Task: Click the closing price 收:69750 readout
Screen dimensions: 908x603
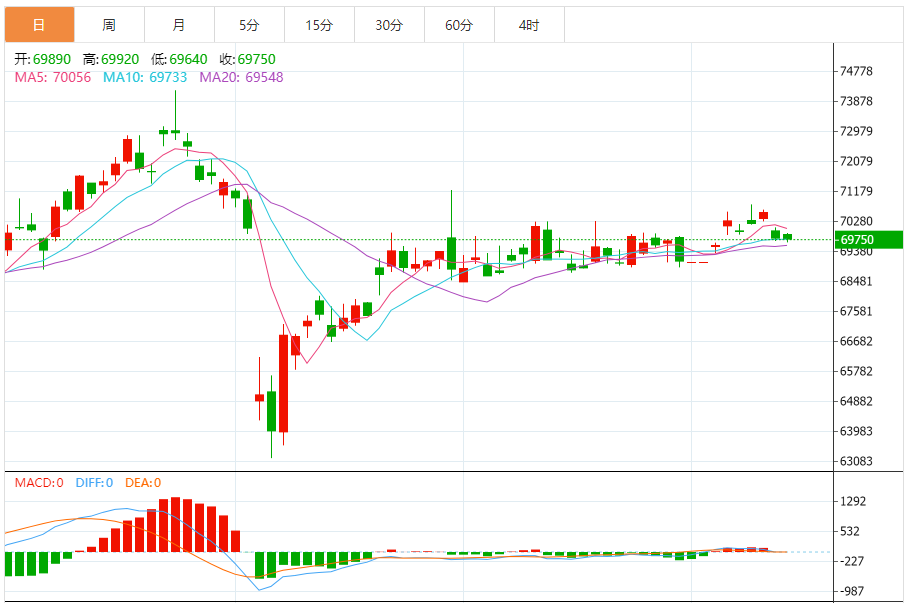Action: coord(248,59)
